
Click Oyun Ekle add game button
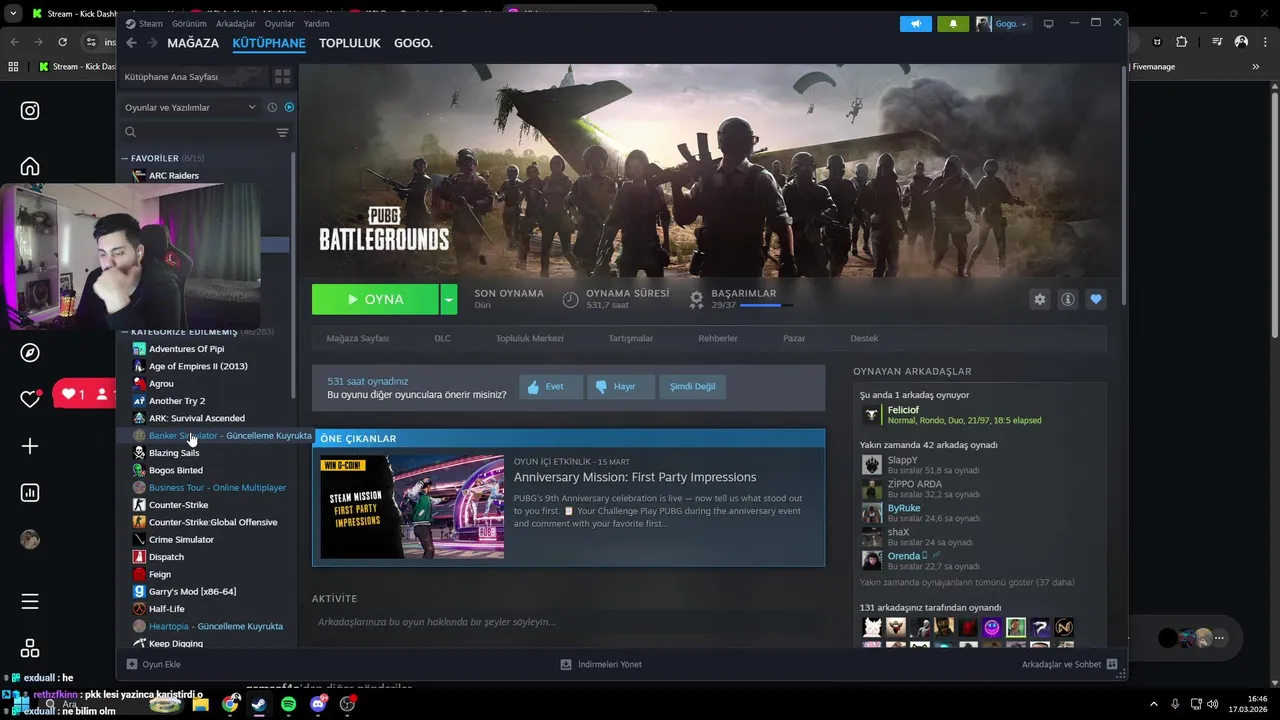click(x=153, y=664)
